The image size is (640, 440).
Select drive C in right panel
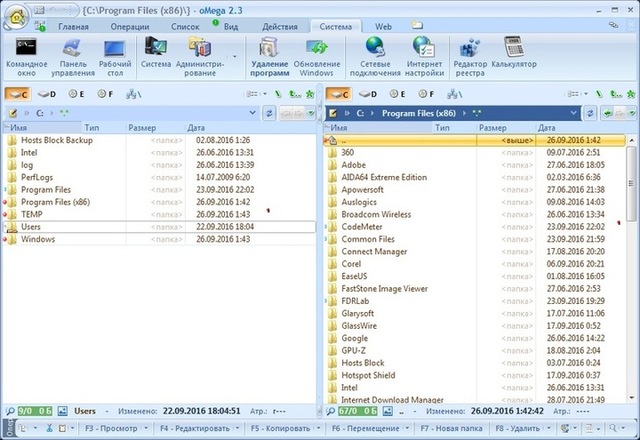345,93
